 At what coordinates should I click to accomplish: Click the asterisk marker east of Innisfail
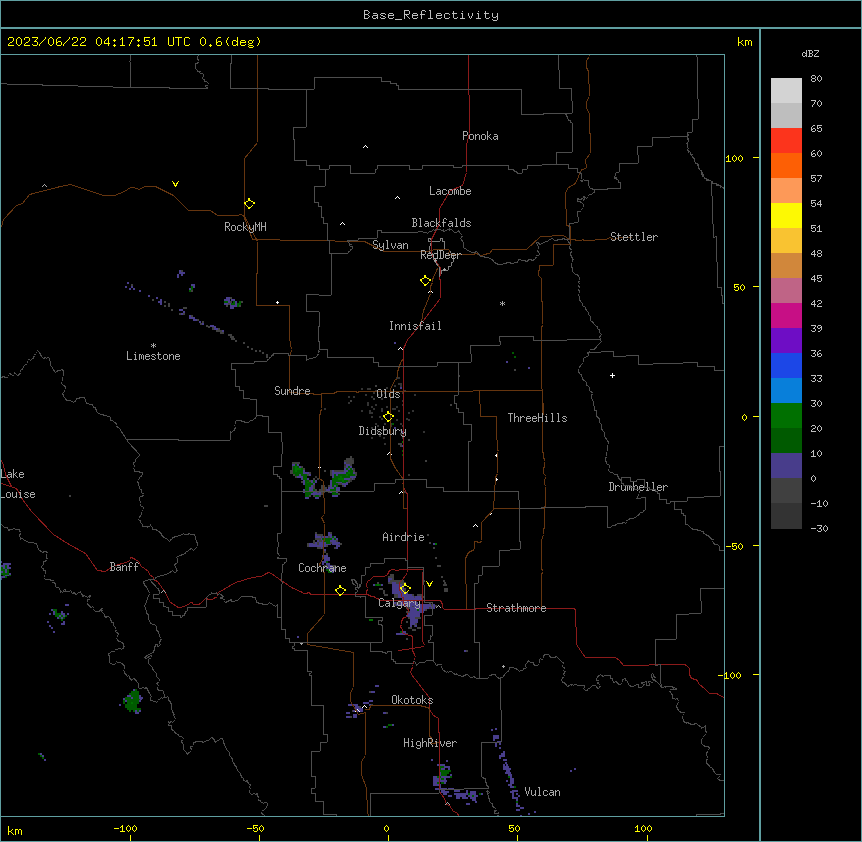click(x=502, y=303)
